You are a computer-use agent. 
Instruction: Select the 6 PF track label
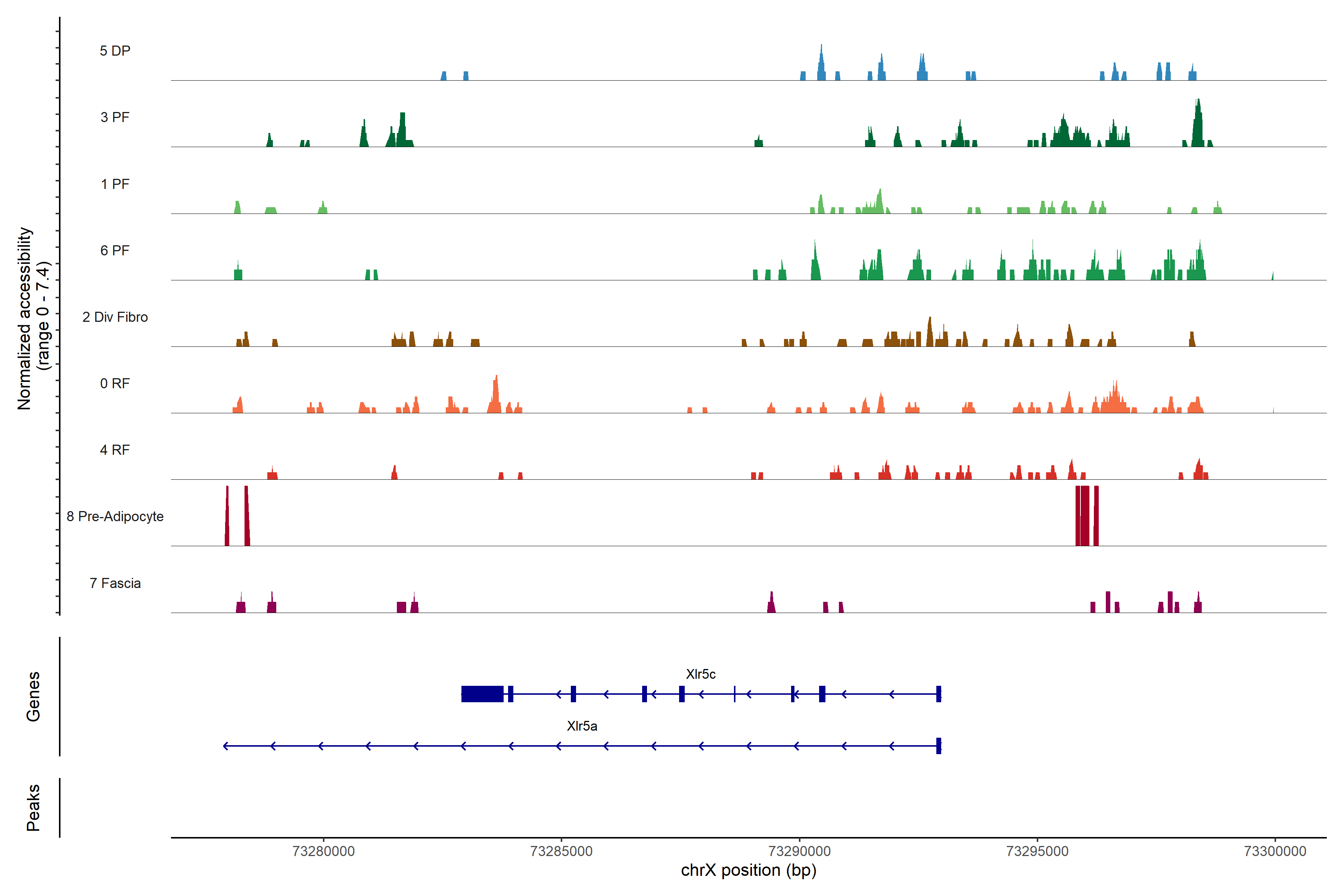[x=115, y=250]
